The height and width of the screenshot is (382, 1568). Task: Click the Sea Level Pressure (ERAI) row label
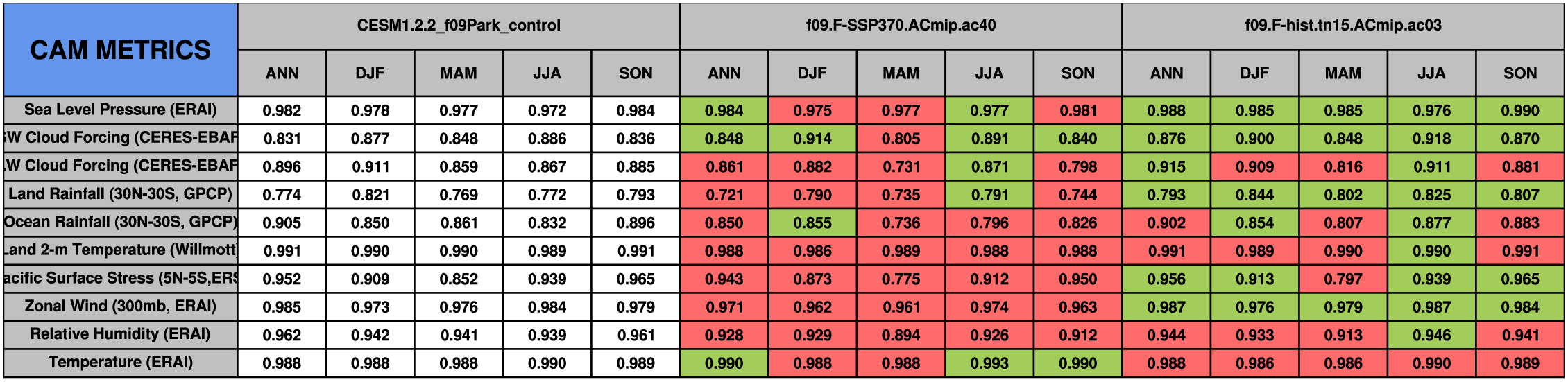pos(120,110)
